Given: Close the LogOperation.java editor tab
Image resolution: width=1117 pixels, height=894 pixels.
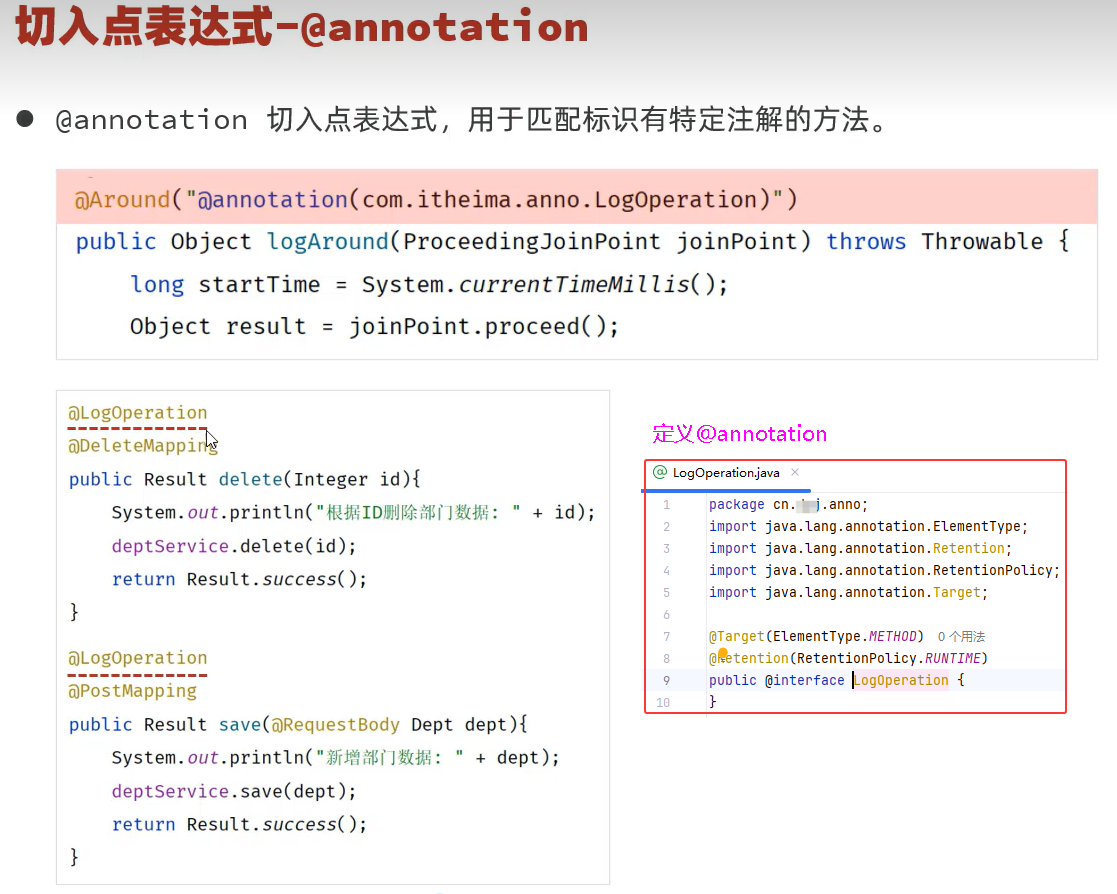Looking at the screenshot, I should 795,472.
